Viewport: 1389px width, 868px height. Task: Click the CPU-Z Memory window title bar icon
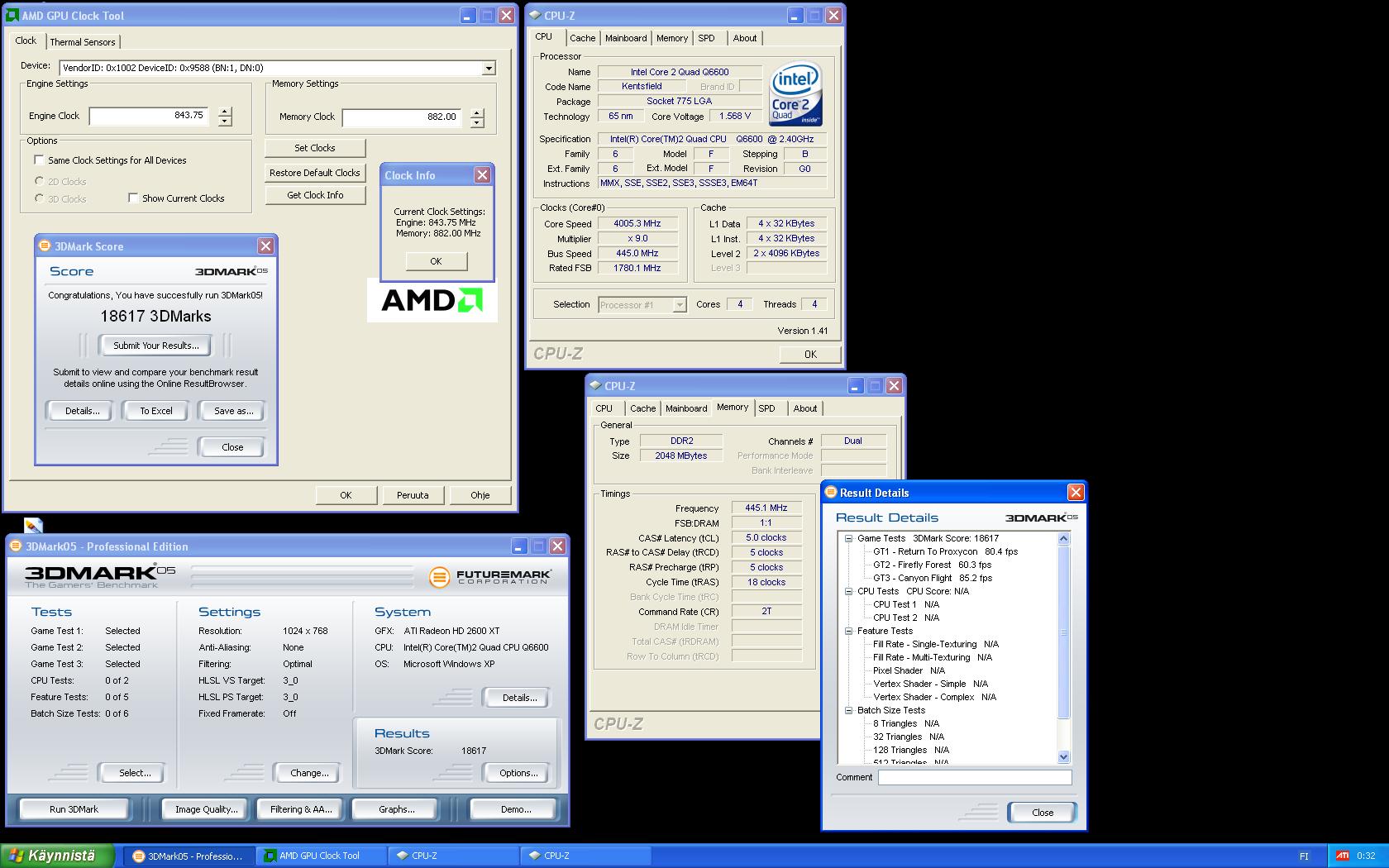point(595,386)
